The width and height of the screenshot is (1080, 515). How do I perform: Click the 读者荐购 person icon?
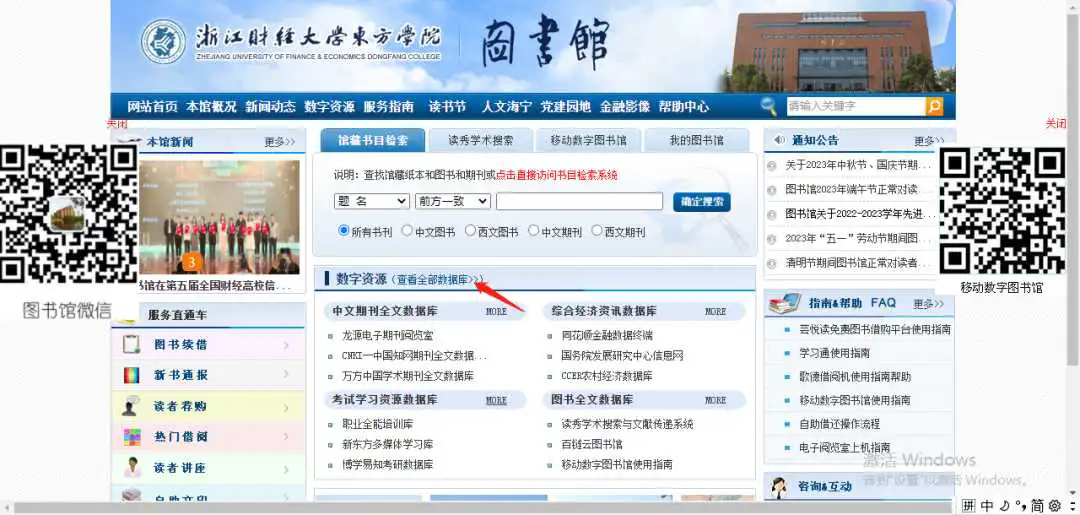[x=131, y=406]
